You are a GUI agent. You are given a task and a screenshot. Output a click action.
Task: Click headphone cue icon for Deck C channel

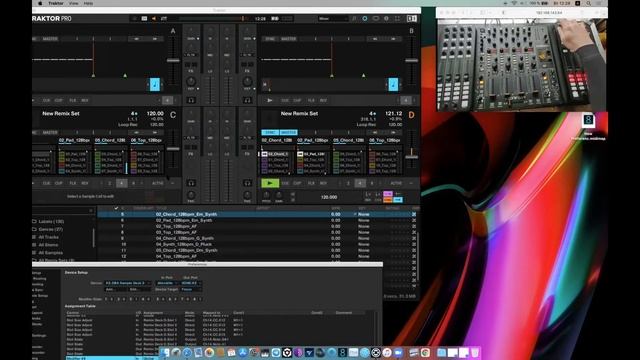click(191, 183)
